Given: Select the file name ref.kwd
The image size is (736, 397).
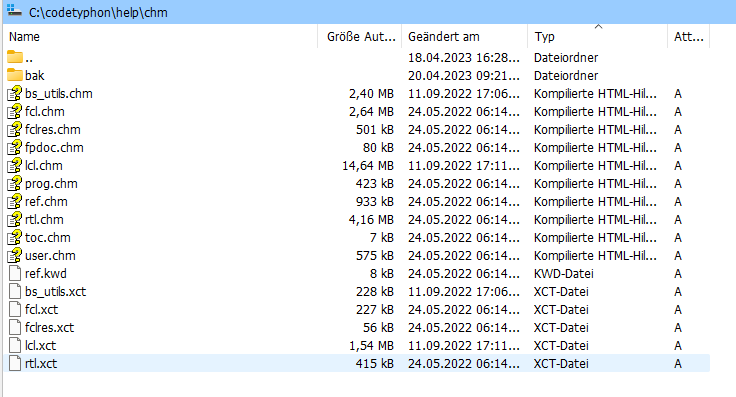Looking at the screenshot, I should coord(46,273).
